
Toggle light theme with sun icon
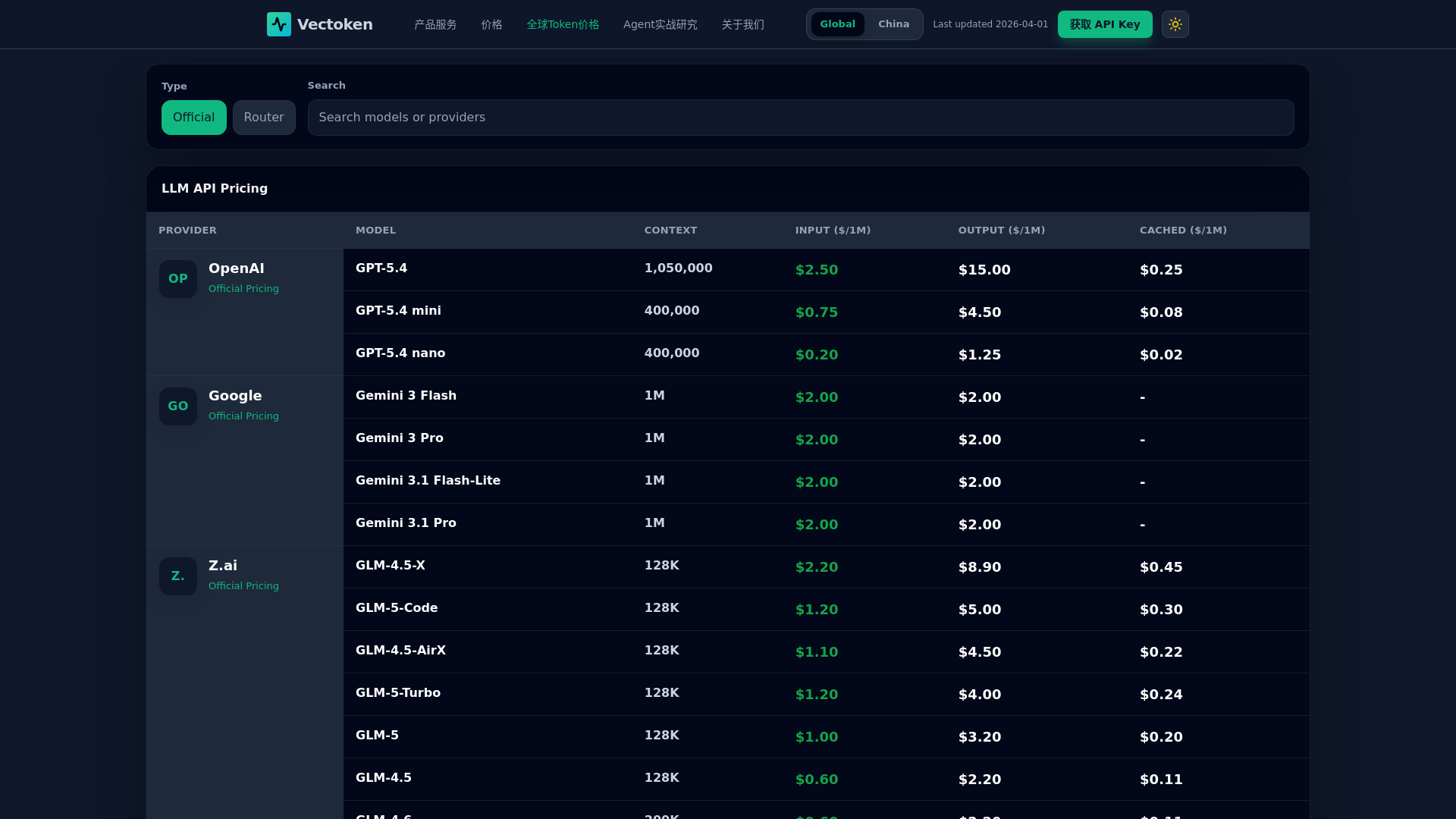tap(1175, 24)
